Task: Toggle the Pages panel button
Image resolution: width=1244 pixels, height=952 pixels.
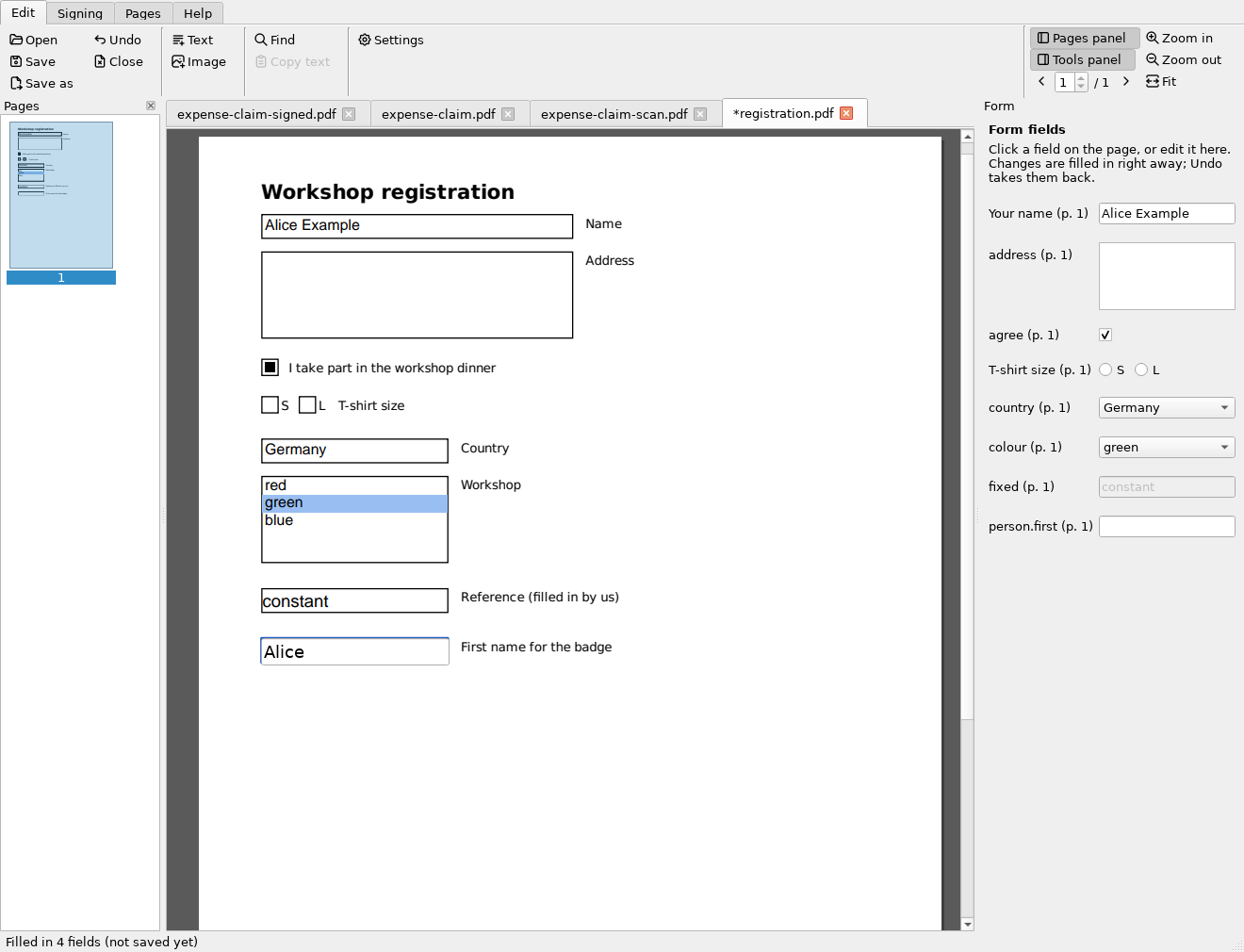Action: (x=1083, y=38)
